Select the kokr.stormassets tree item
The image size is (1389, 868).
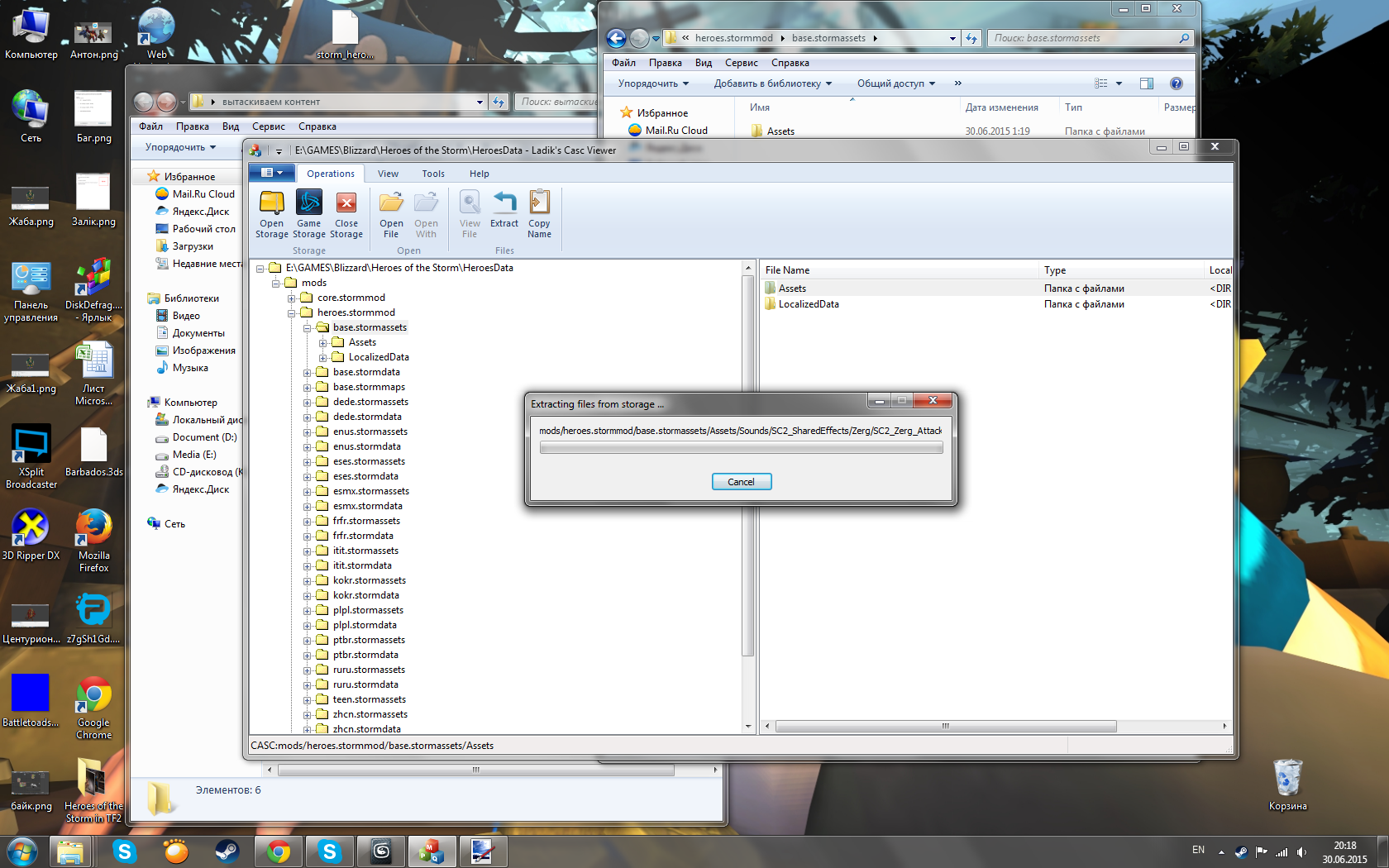[x=369, y=581]
